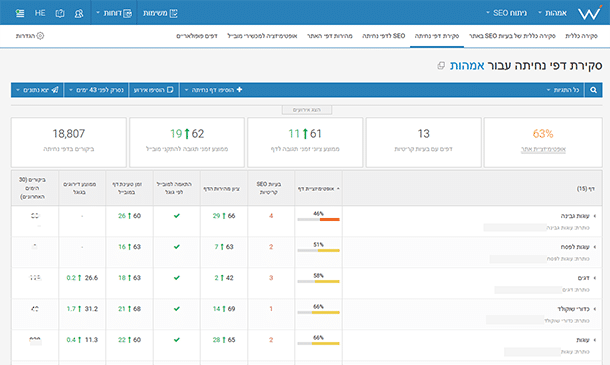Open the יצא נתונים export dropdown
This screenshot has width=610, height=365.
click(x=37, y=90)
